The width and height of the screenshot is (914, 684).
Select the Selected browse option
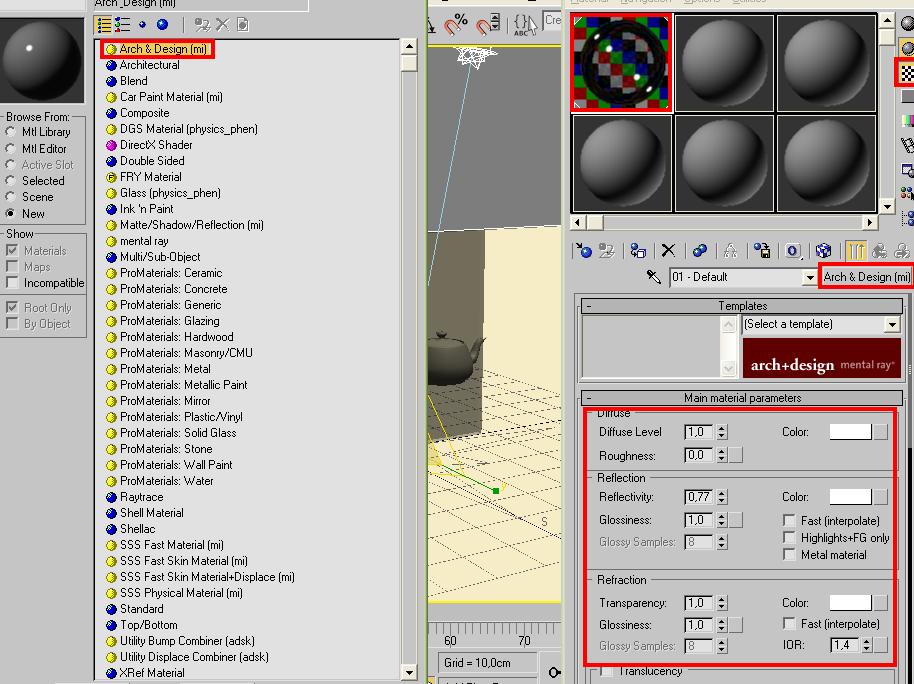click(x=10, y=181)
